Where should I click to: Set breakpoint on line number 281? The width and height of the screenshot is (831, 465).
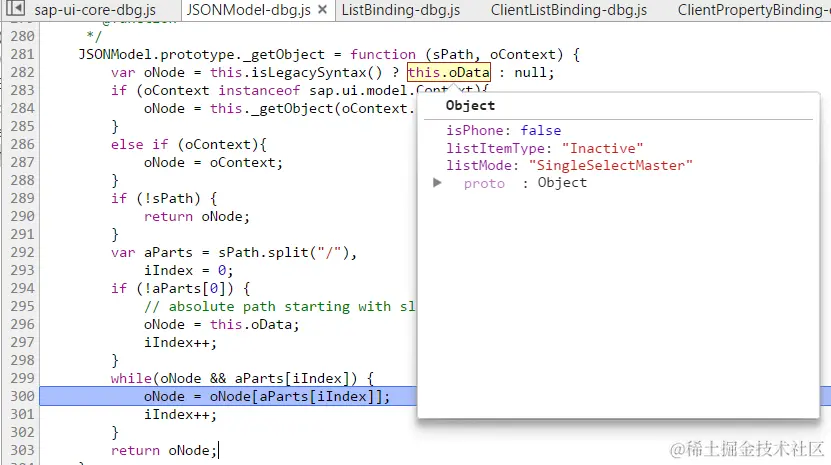pyautogui.click(x=22, y=55)
